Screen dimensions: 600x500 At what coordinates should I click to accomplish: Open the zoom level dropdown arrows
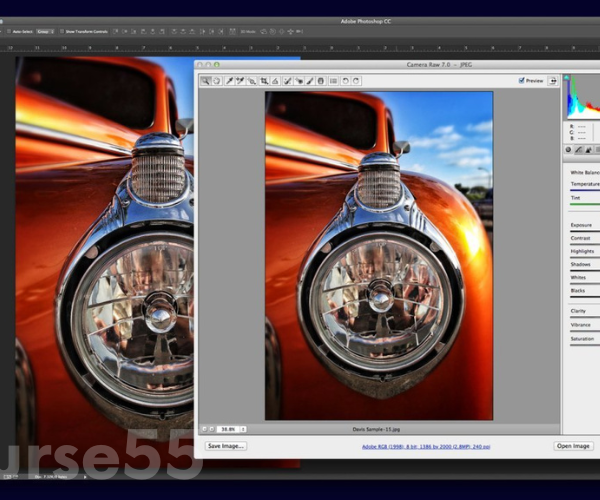[x=243, y=429]
